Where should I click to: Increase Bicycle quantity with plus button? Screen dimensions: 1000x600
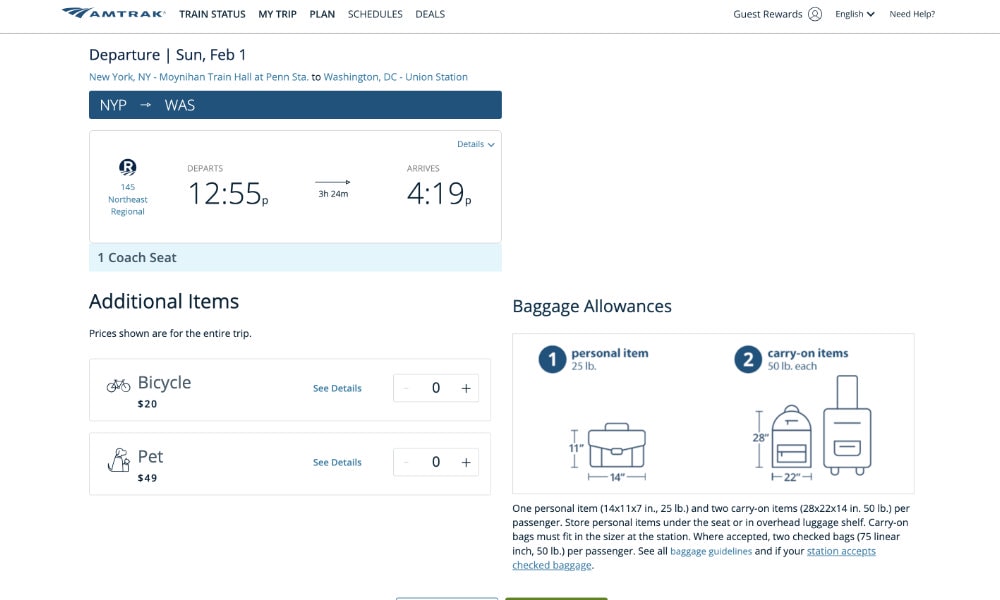(466, 388)
